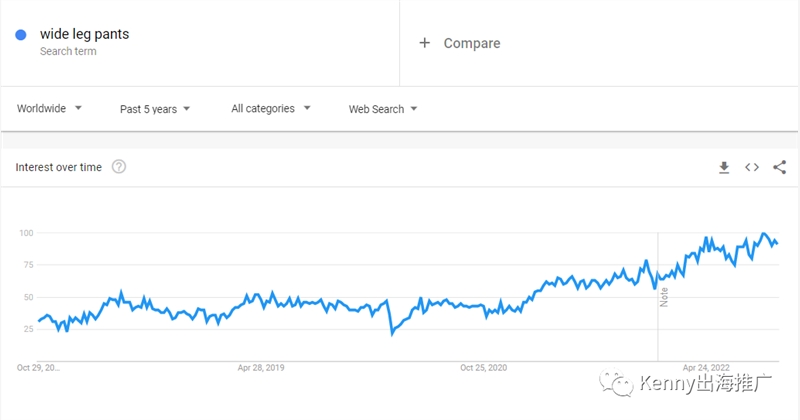The height and width of the screenshot is (420, 800).
Task: Click the WeChat logo in watermark
Action: click(x=617, y=383)
